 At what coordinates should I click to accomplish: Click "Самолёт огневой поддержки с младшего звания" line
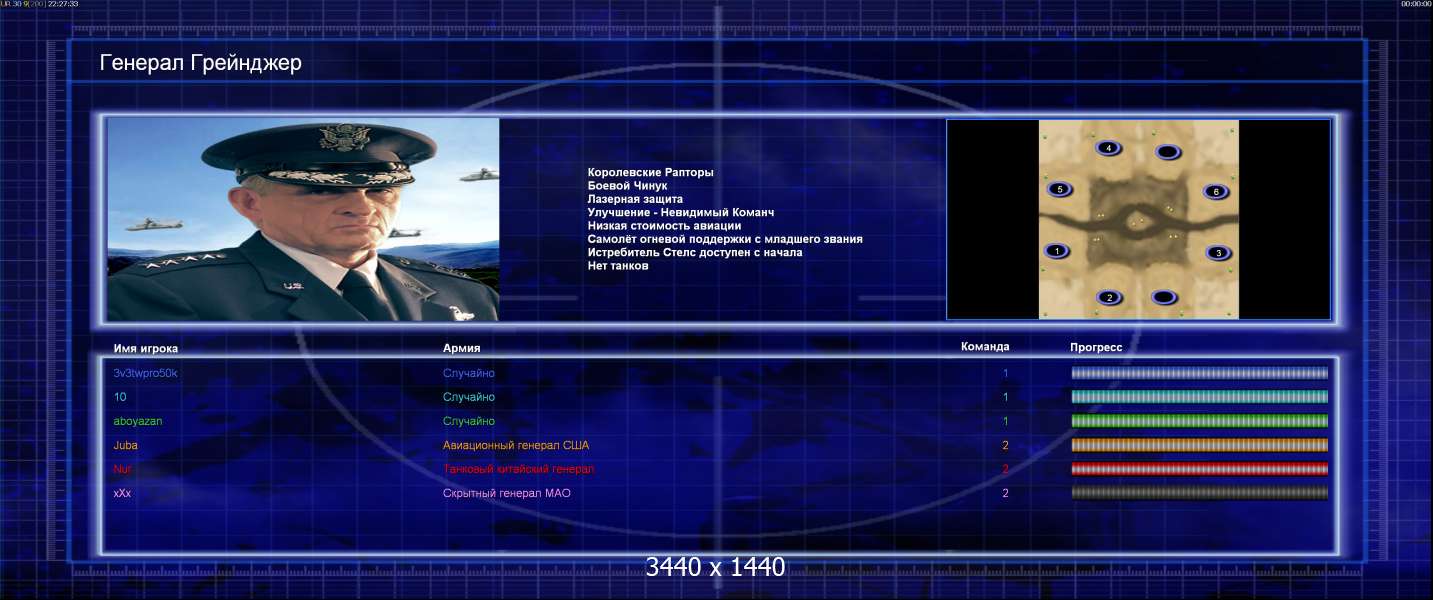[x=725, y=239]
